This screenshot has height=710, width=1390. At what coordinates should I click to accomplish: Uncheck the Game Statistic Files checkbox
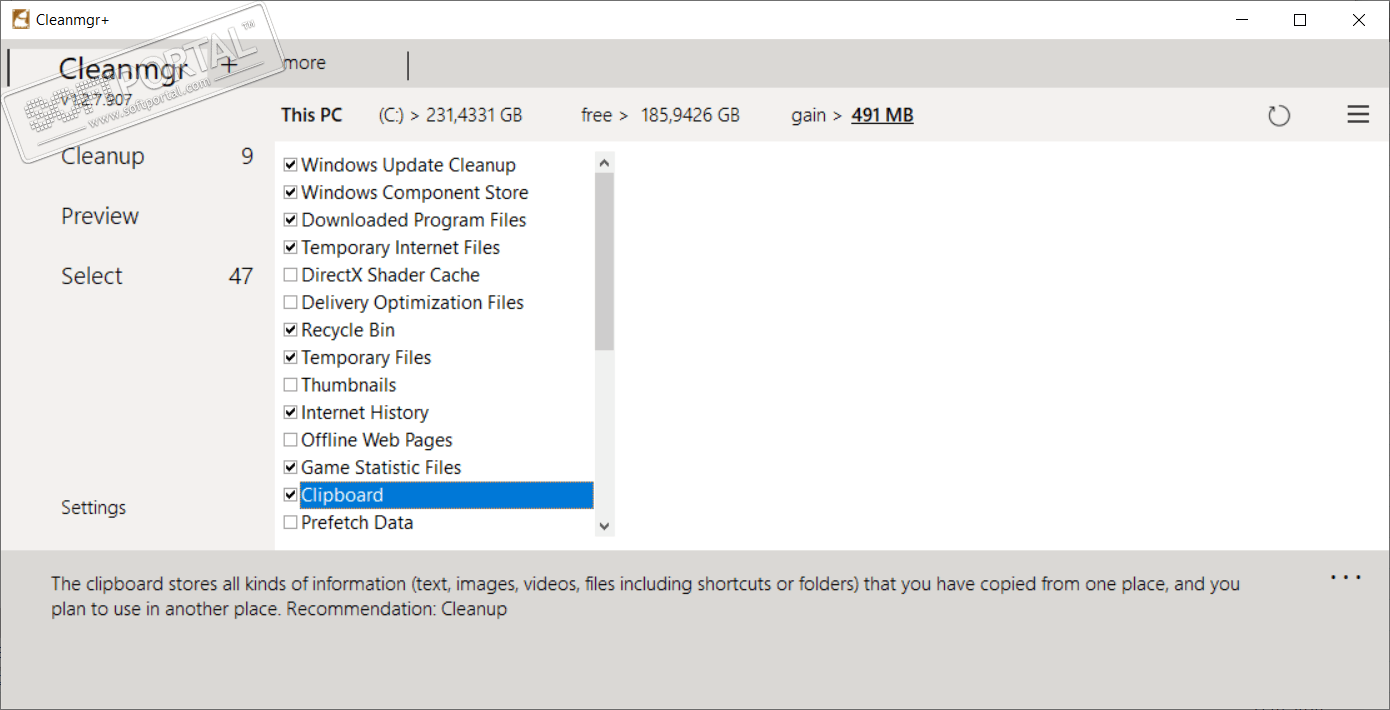click(291, 468)
